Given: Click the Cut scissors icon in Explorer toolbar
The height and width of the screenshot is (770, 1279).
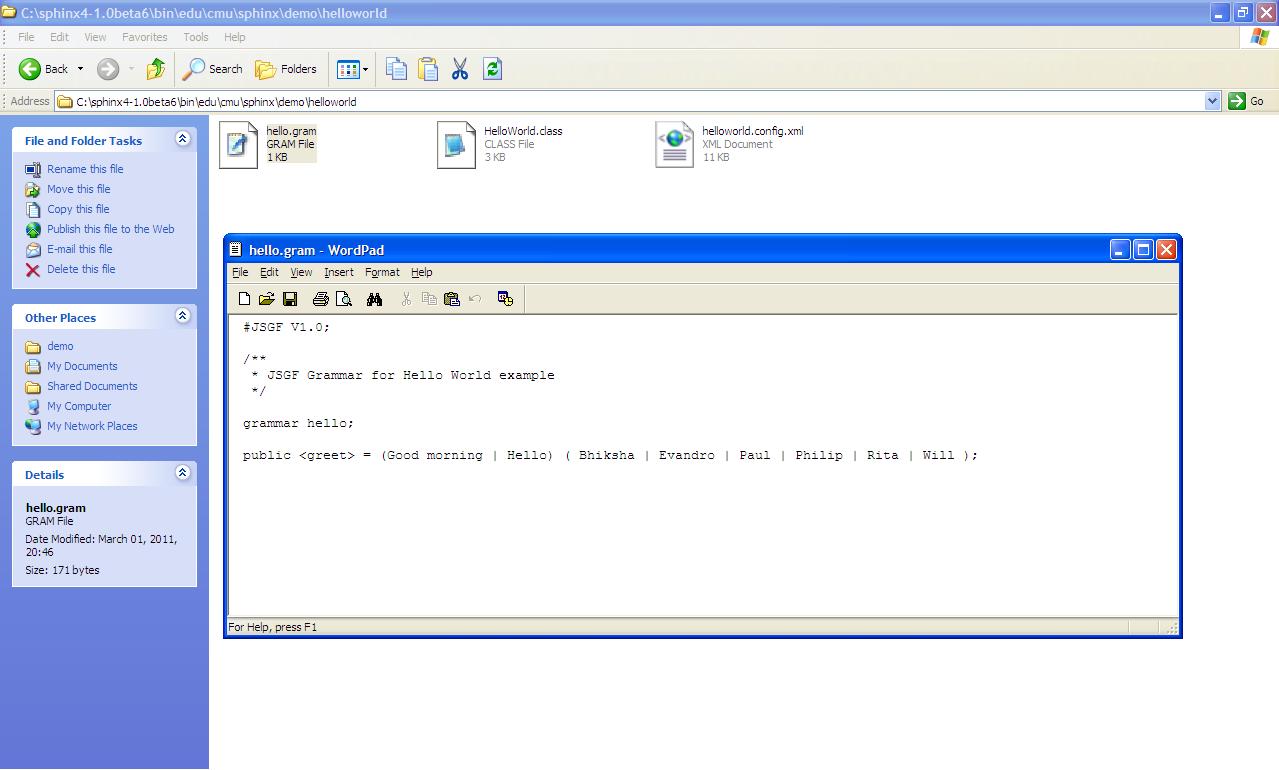Looking at the screenshot, I should pos(460,69).
